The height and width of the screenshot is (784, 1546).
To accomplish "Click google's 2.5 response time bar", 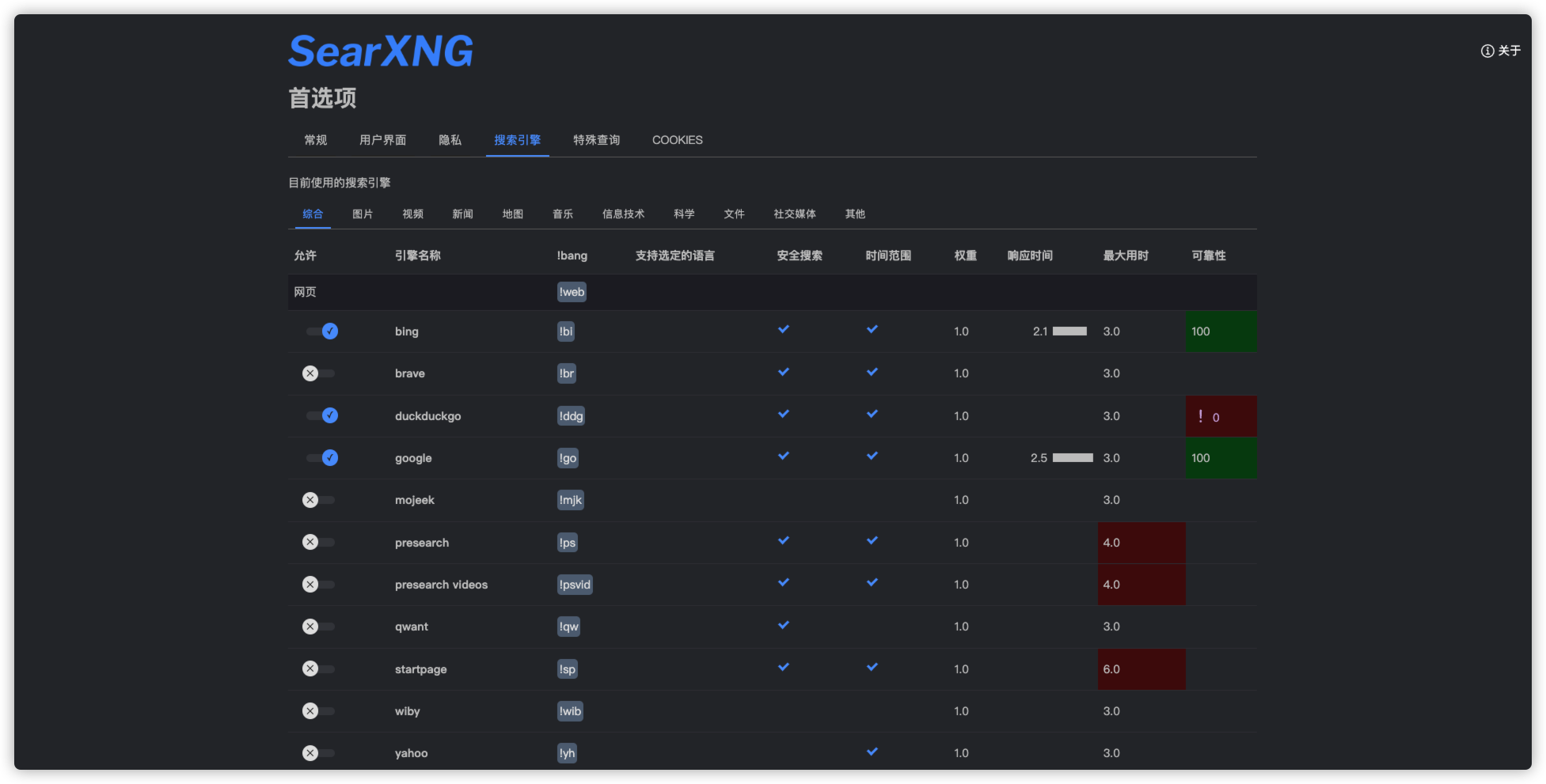I will (1073, 458).
